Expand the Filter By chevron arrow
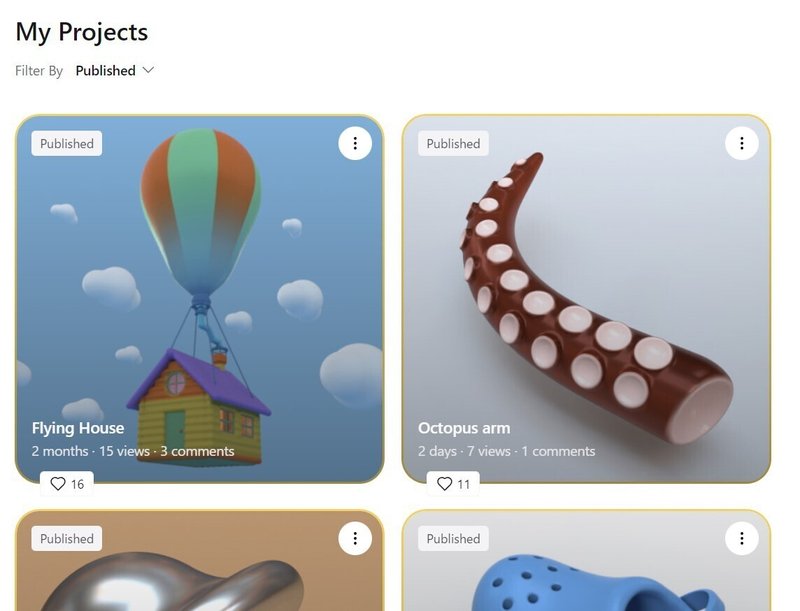The width and height of the screenshot is (800, 611). coord(148,70)
